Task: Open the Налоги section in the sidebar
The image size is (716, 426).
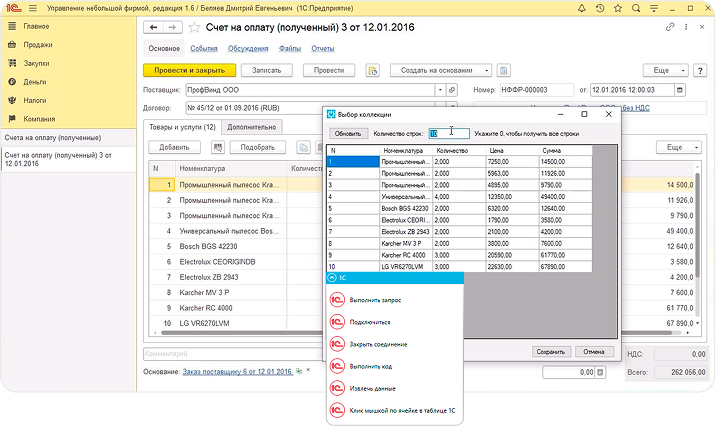Action: 35,100
